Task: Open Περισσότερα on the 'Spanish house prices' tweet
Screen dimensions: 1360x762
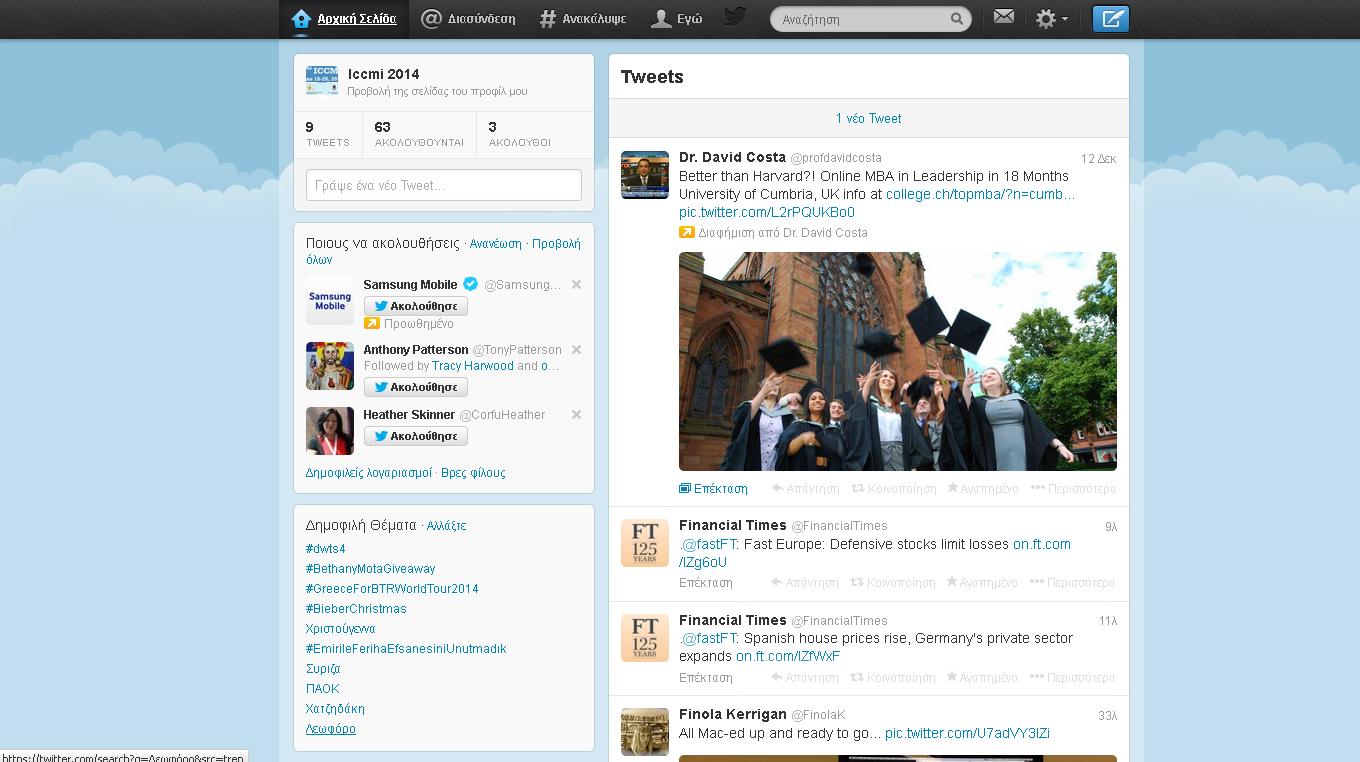Action: pyautogui.click(x=1073, y=678)
